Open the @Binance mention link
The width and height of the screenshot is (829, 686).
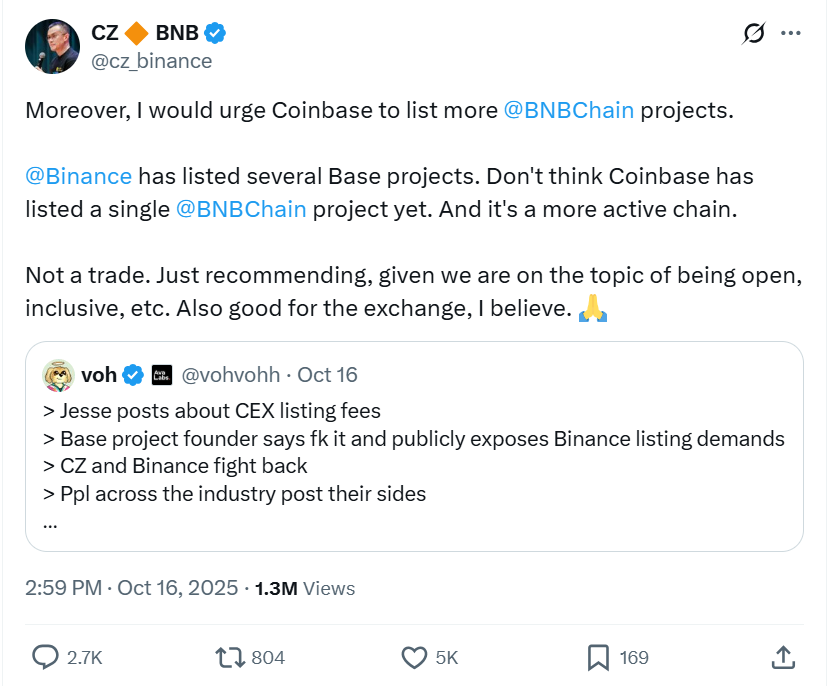click(78, 176)
